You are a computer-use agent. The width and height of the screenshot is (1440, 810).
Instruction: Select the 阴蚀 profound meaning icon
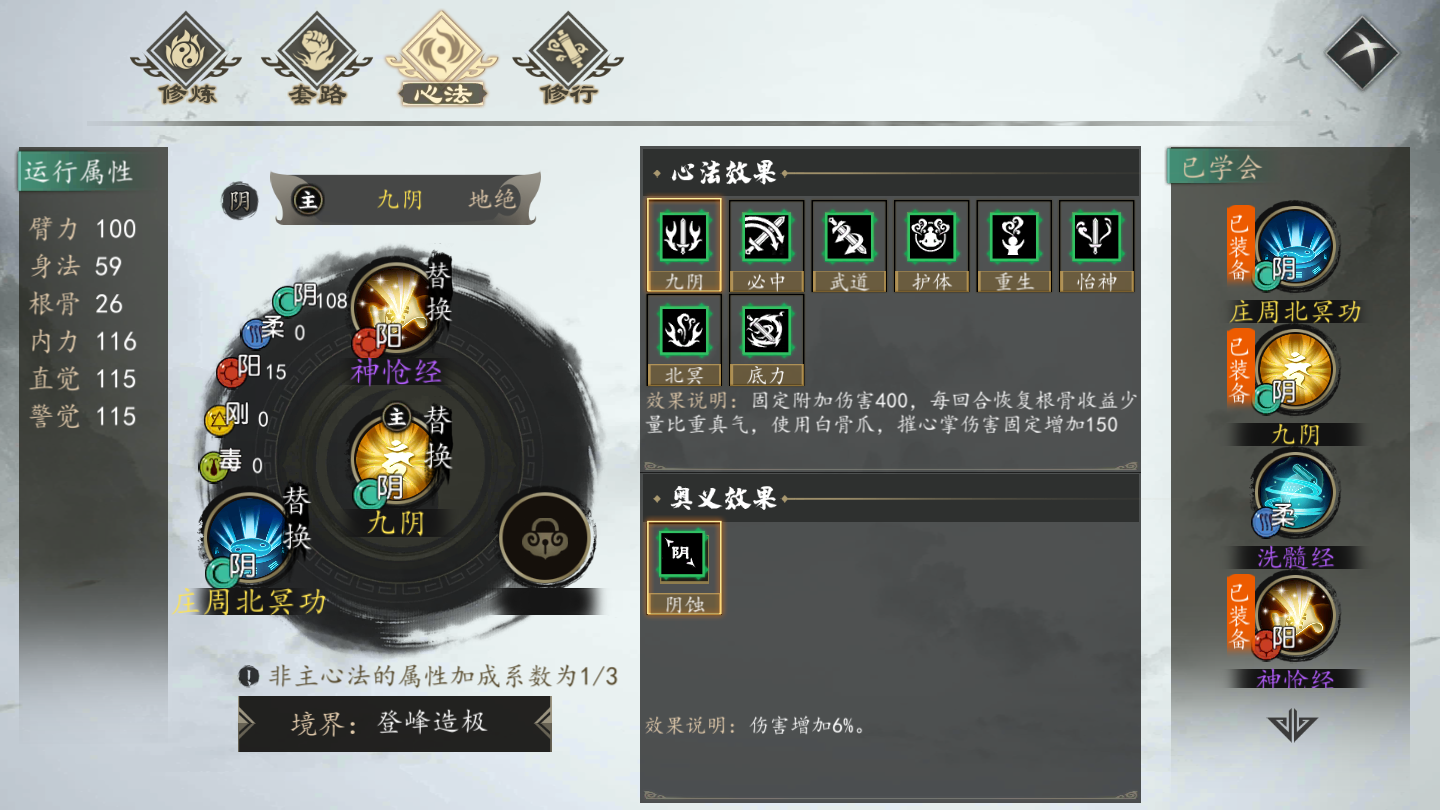684,567
